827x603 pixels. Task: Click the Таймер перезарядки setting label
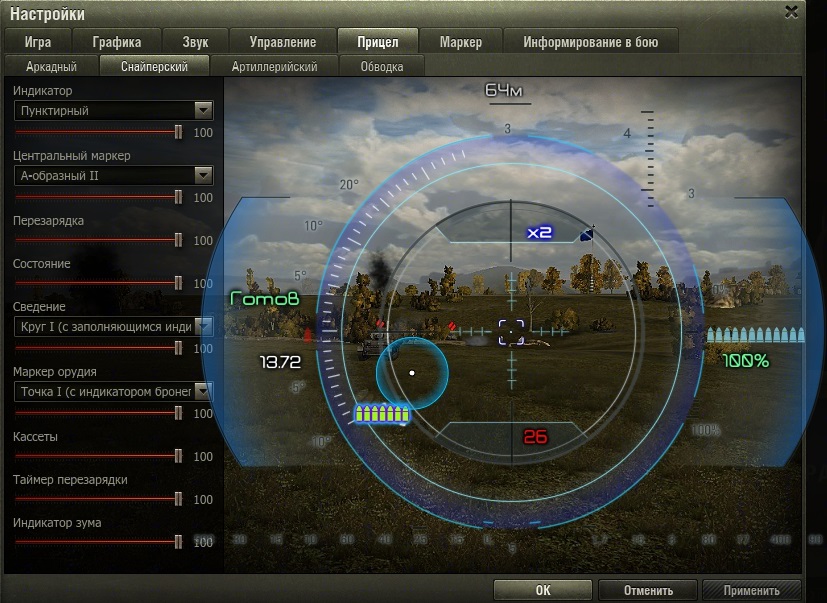(70, 480)
